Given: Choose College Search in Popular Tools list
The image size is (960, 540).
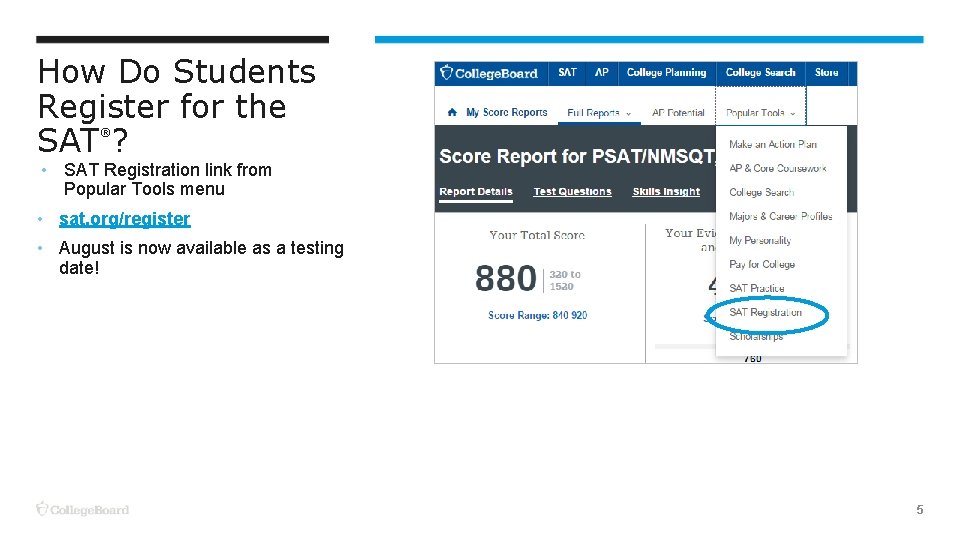Looking at the screenshot, I should pos(761,192).
